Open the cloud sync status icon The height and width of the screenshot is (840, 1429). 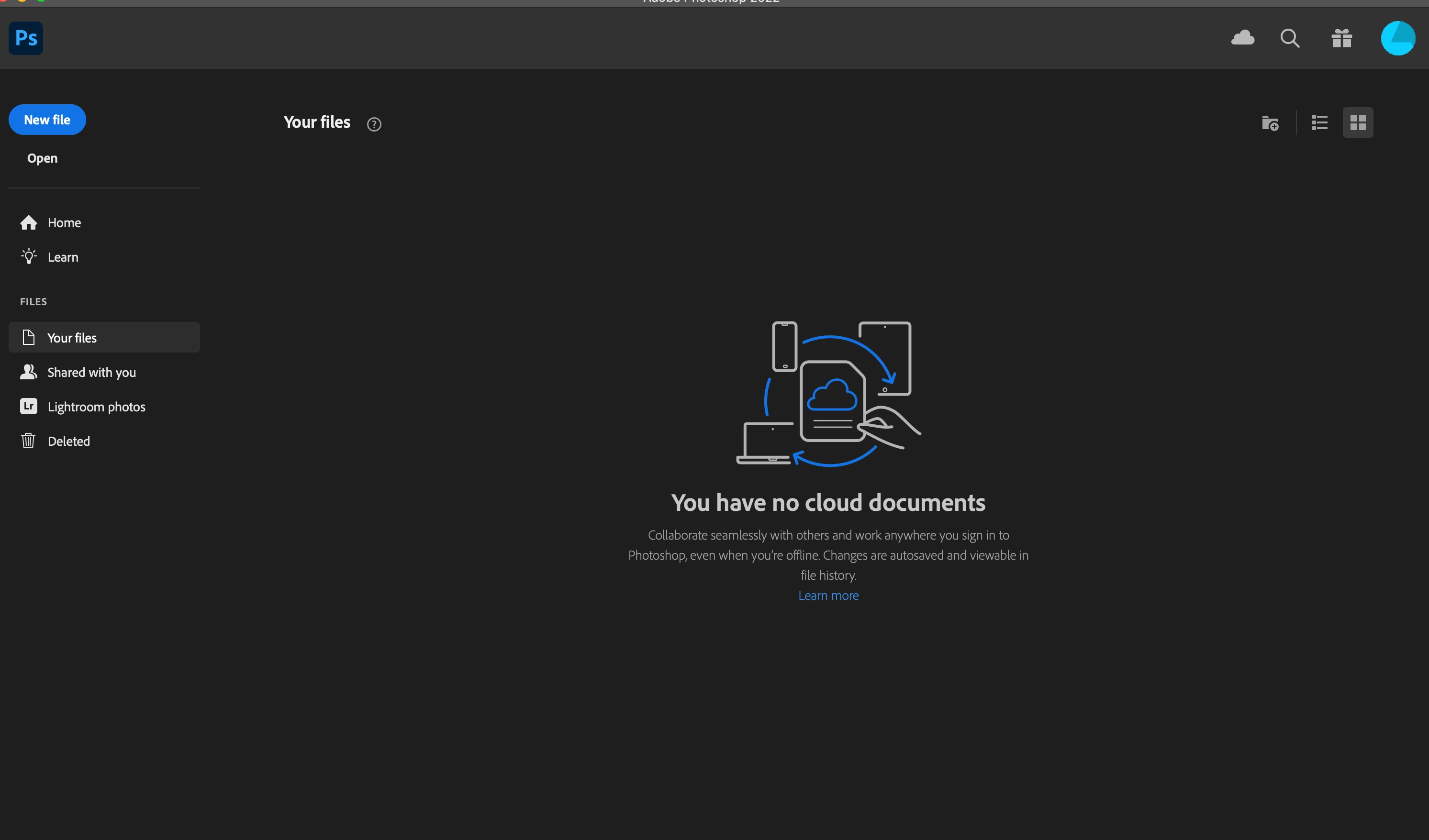pyautogui.click(x=1242, y=38)
